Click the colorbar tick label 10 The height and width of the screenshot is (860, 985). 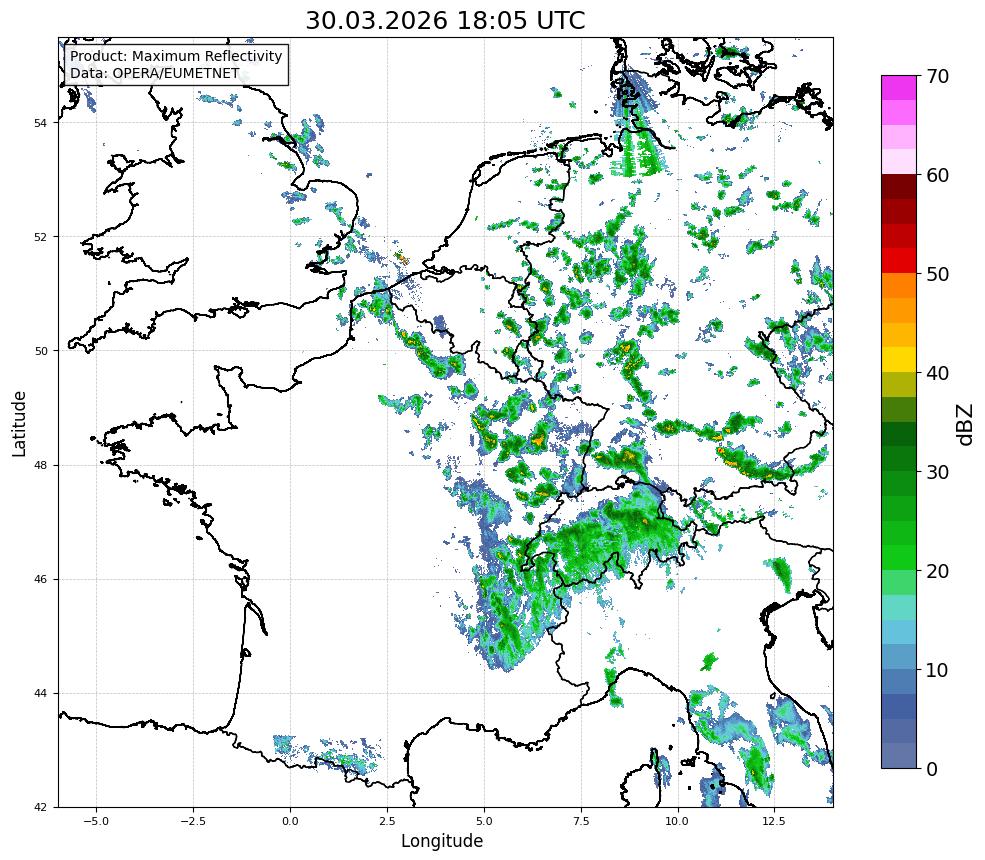(x=937, y=670)
